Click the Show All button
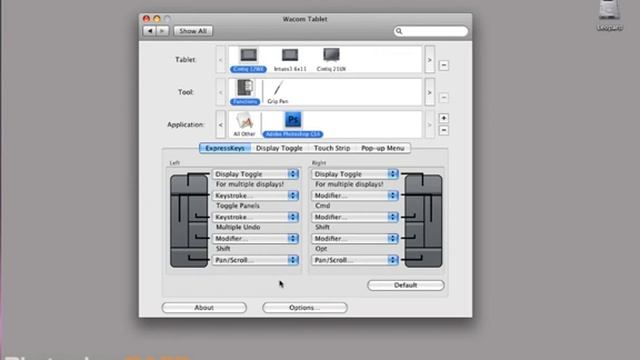This screenshot has width=640, height=360. (x=193, y=31)
